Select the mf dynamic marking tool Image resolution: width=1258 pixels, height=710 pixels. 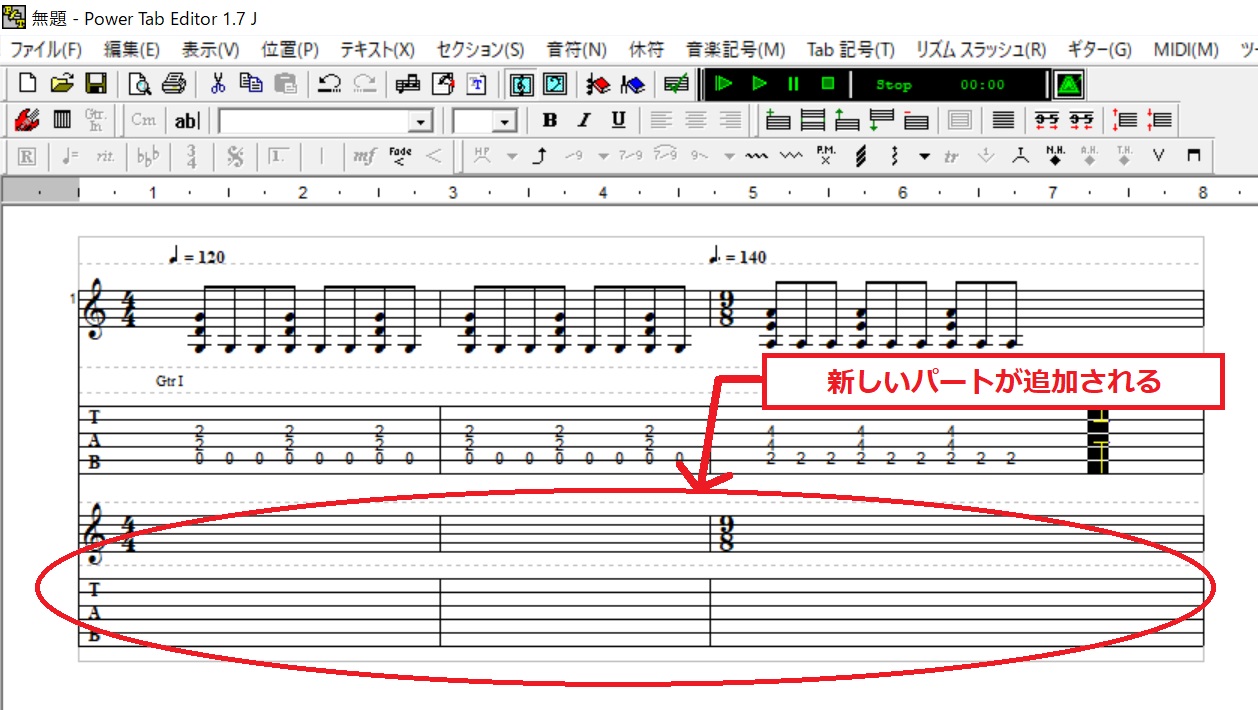tap(362, 157)
